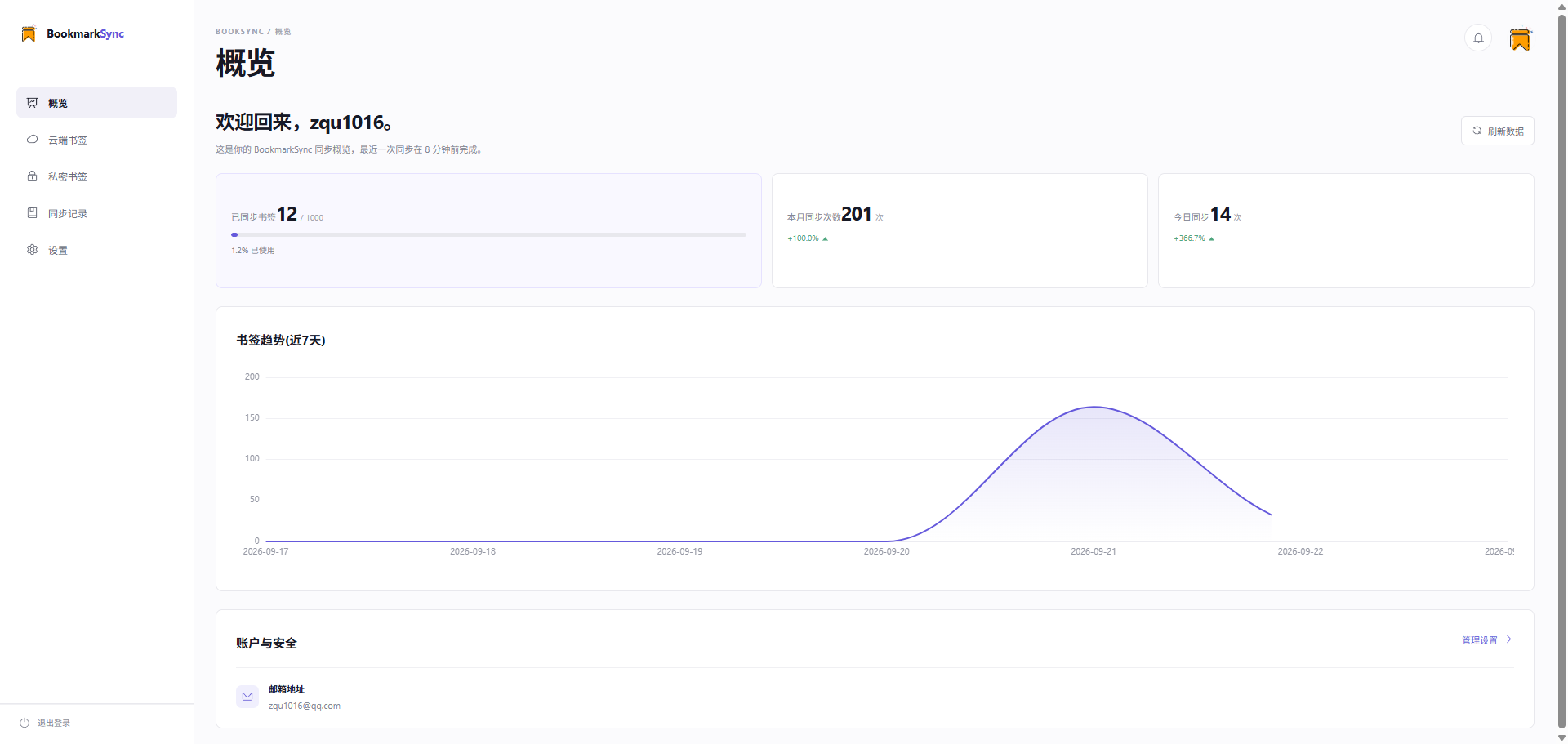This screenshot has height=744, width=1568.
Task: Click the power icon beside 退出登录
Action: pos(24,723)
